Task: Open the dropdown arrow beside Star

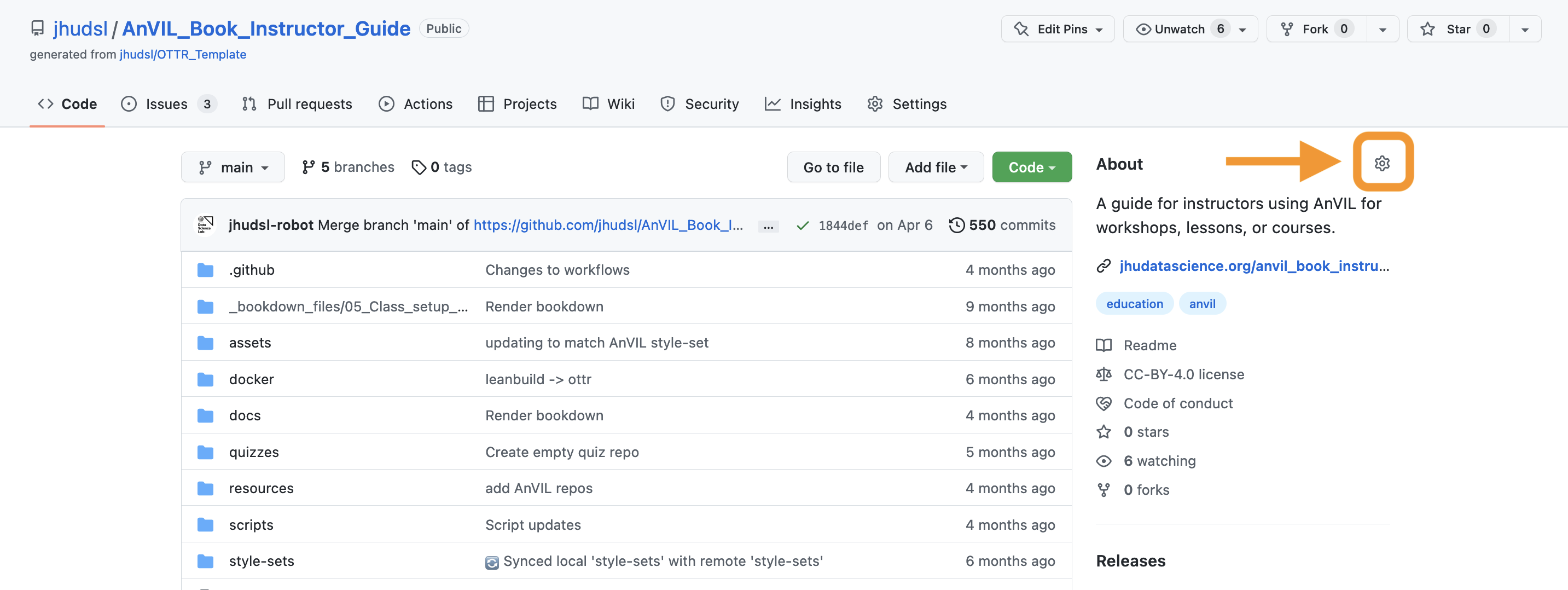Action: pos(1524,29)
